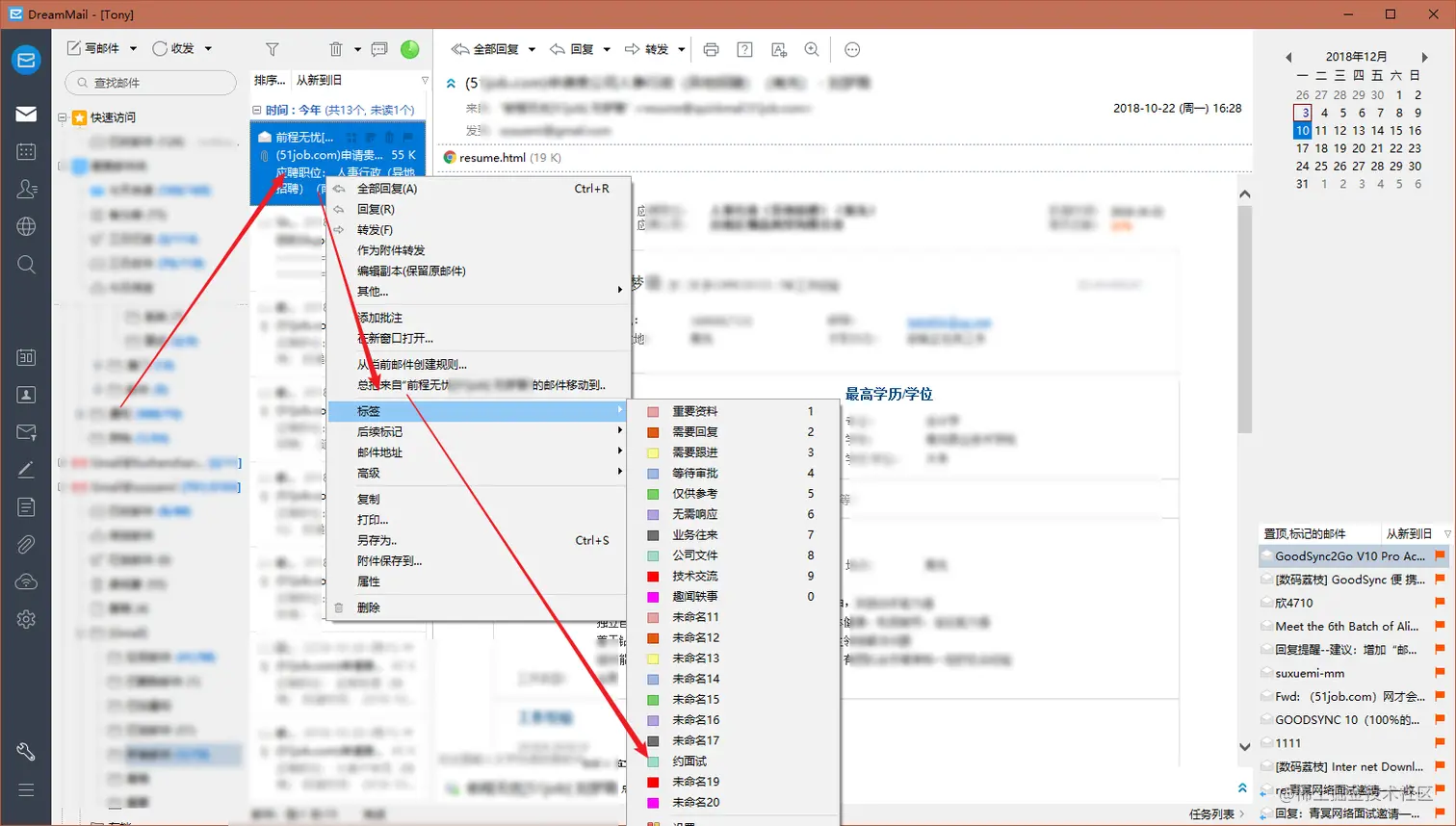Viewport: 1456px width, 826px height.
Task: Click the sidebar pen/signature icon
Action: pyautogui.click(x=26, y=470)
